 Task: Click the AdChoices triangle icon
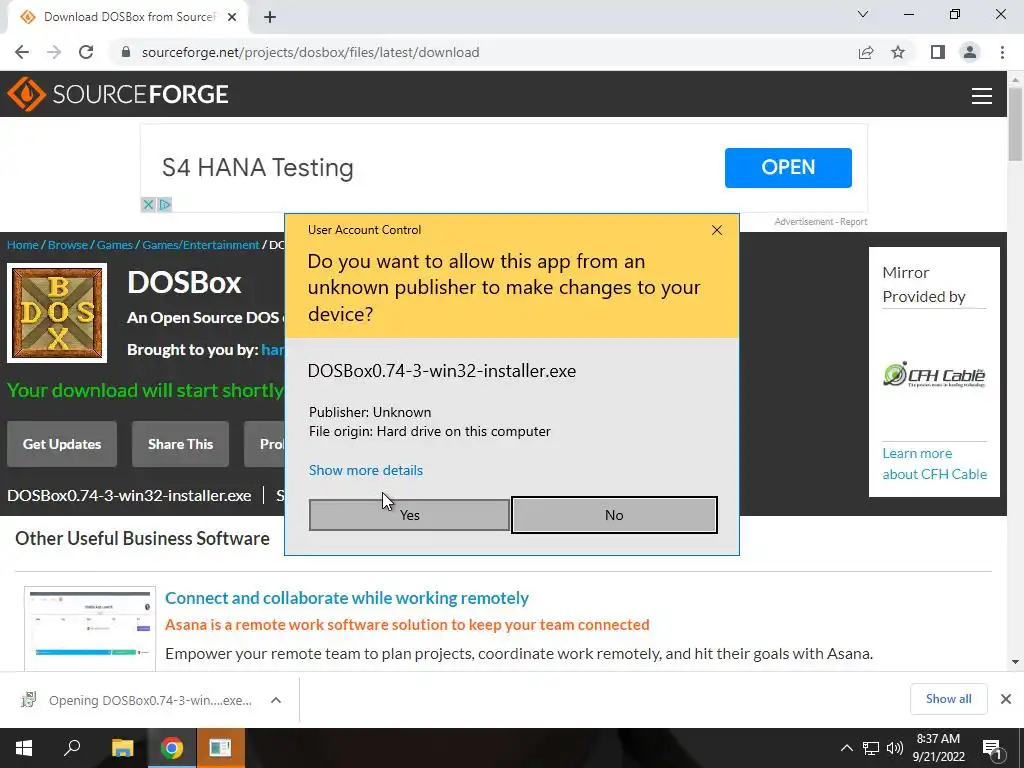[x=165, y=204]
